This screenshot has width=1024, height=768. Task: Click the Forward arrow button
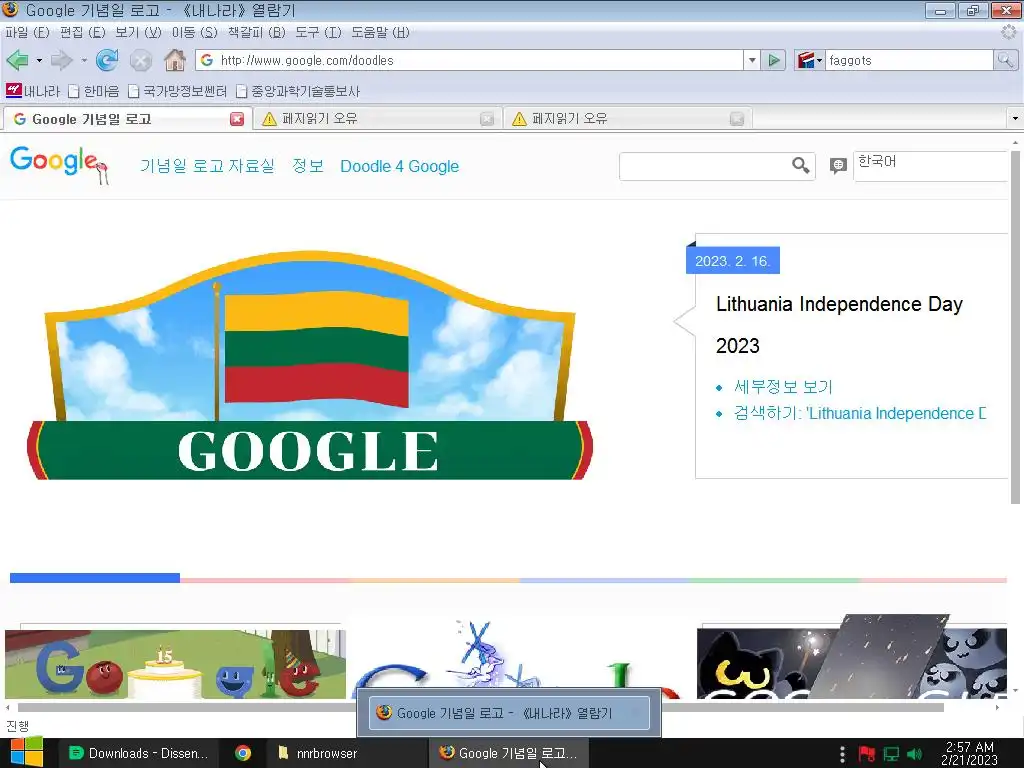pos(61,60)
